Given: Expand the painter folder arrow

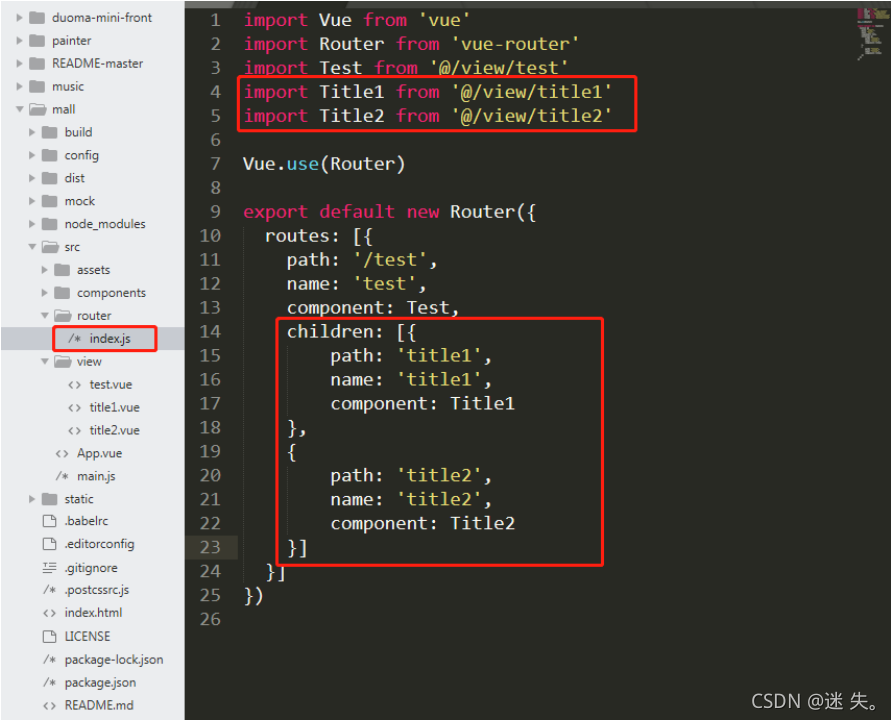Looking at the screenshot, I should pyautogui.click(x=19, y=41).
